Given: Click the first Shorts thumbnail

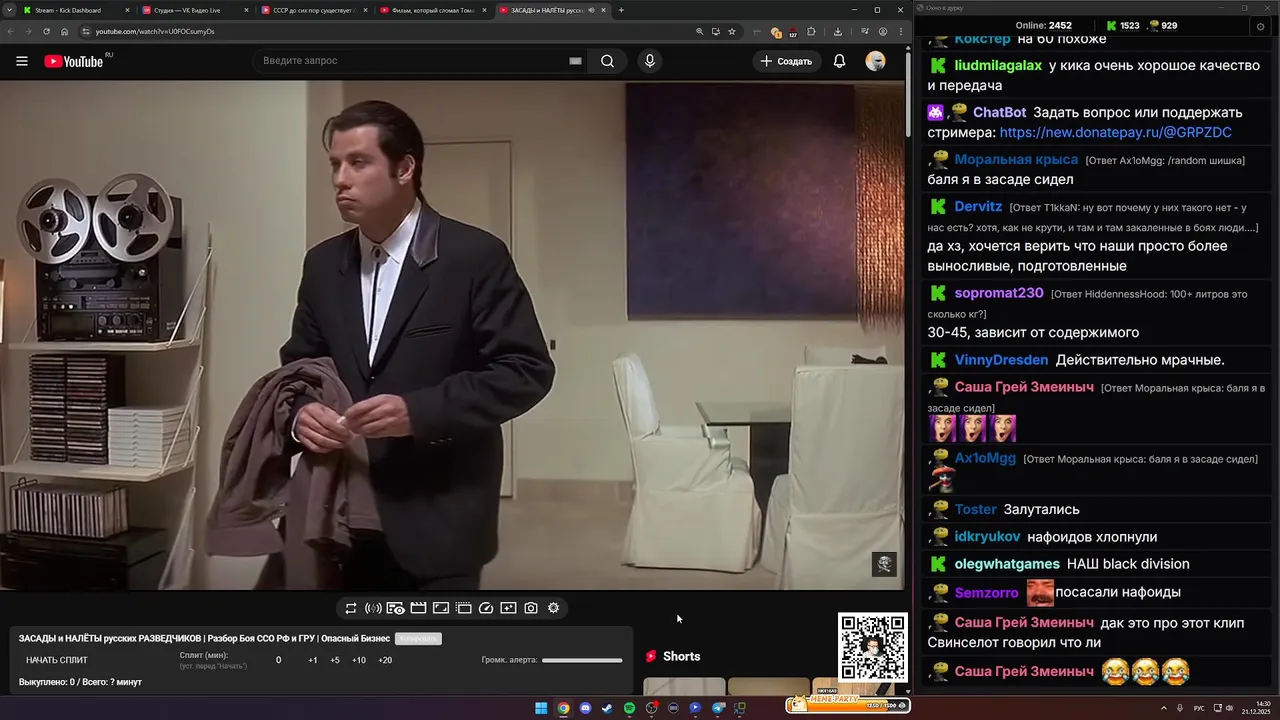Looking at the screenshot, I should 684,687.
